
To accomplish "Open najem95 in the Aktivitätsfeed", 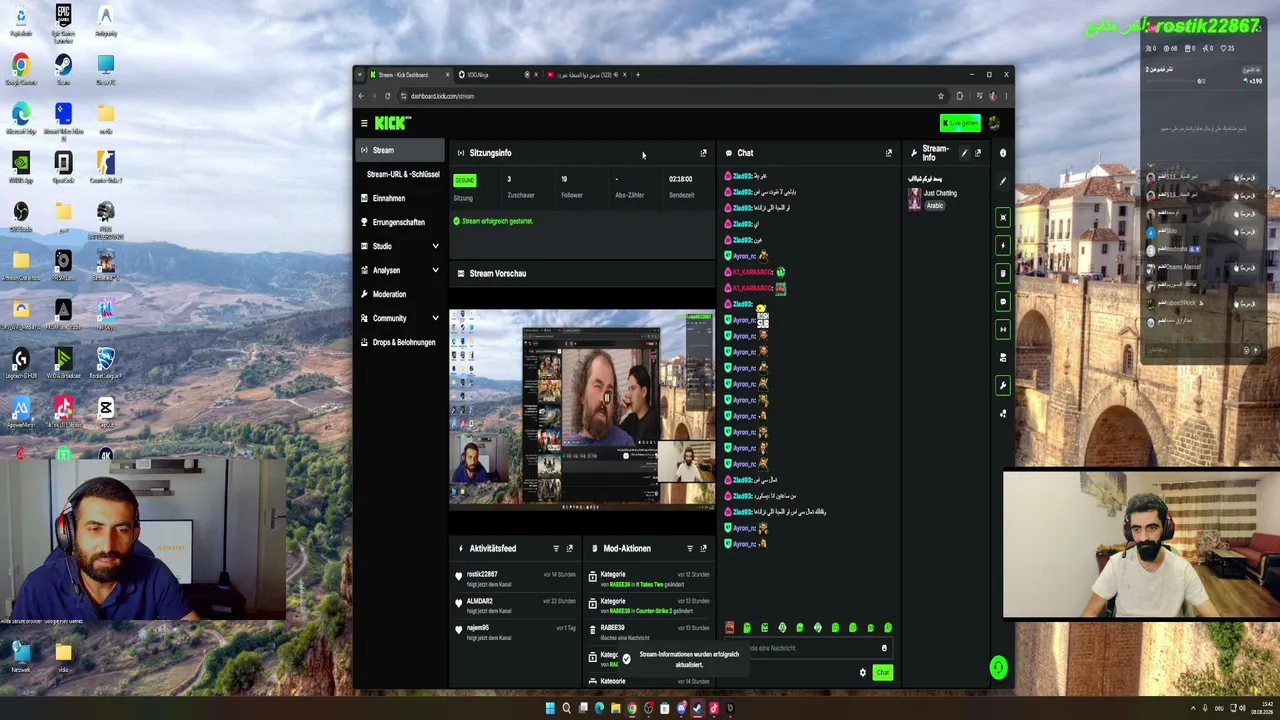I will tap(478, 628).
